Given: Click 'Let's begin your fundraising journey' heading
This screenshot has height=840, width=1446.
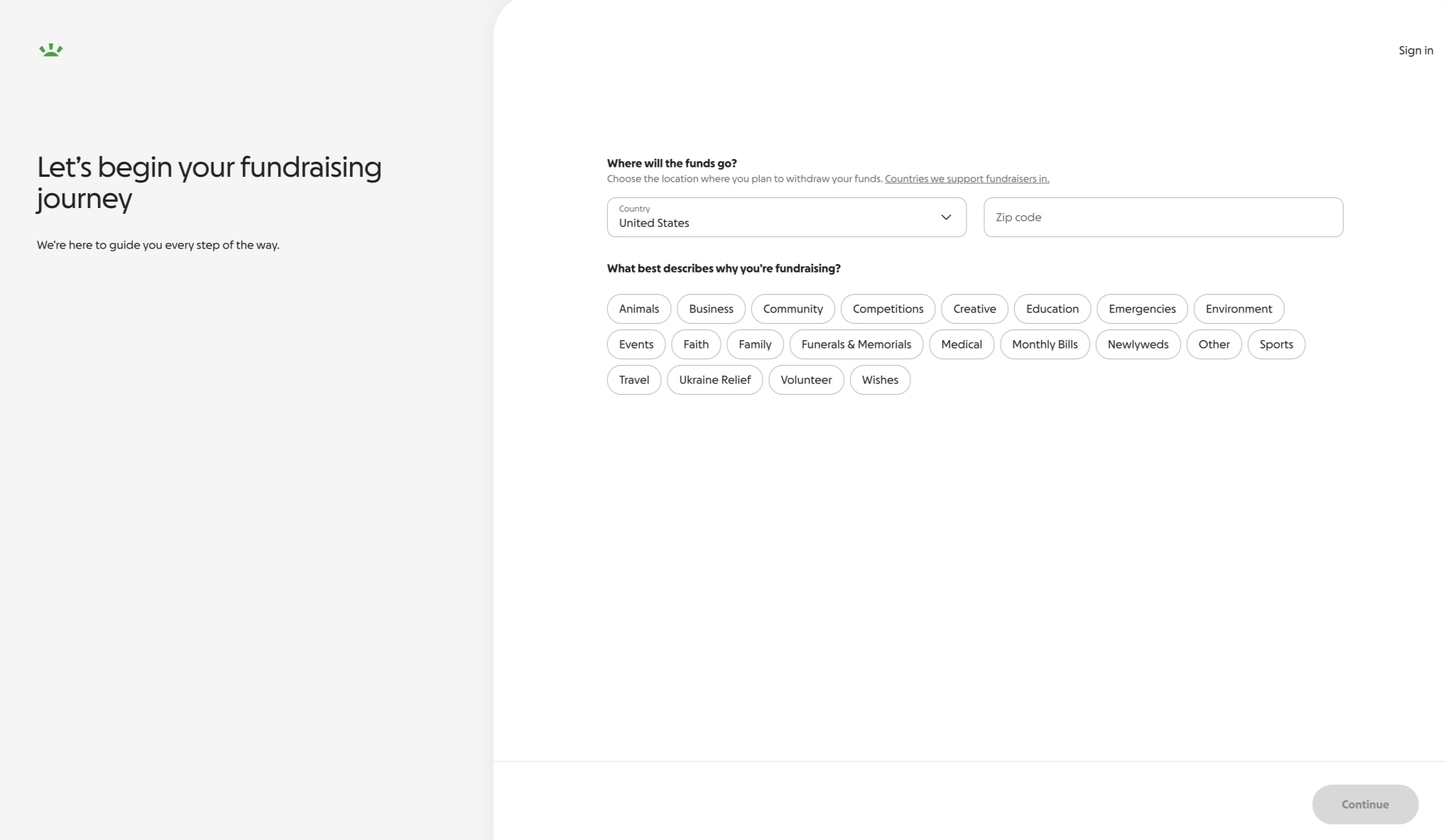Looking at the screenshot, I should pos(210,182).
